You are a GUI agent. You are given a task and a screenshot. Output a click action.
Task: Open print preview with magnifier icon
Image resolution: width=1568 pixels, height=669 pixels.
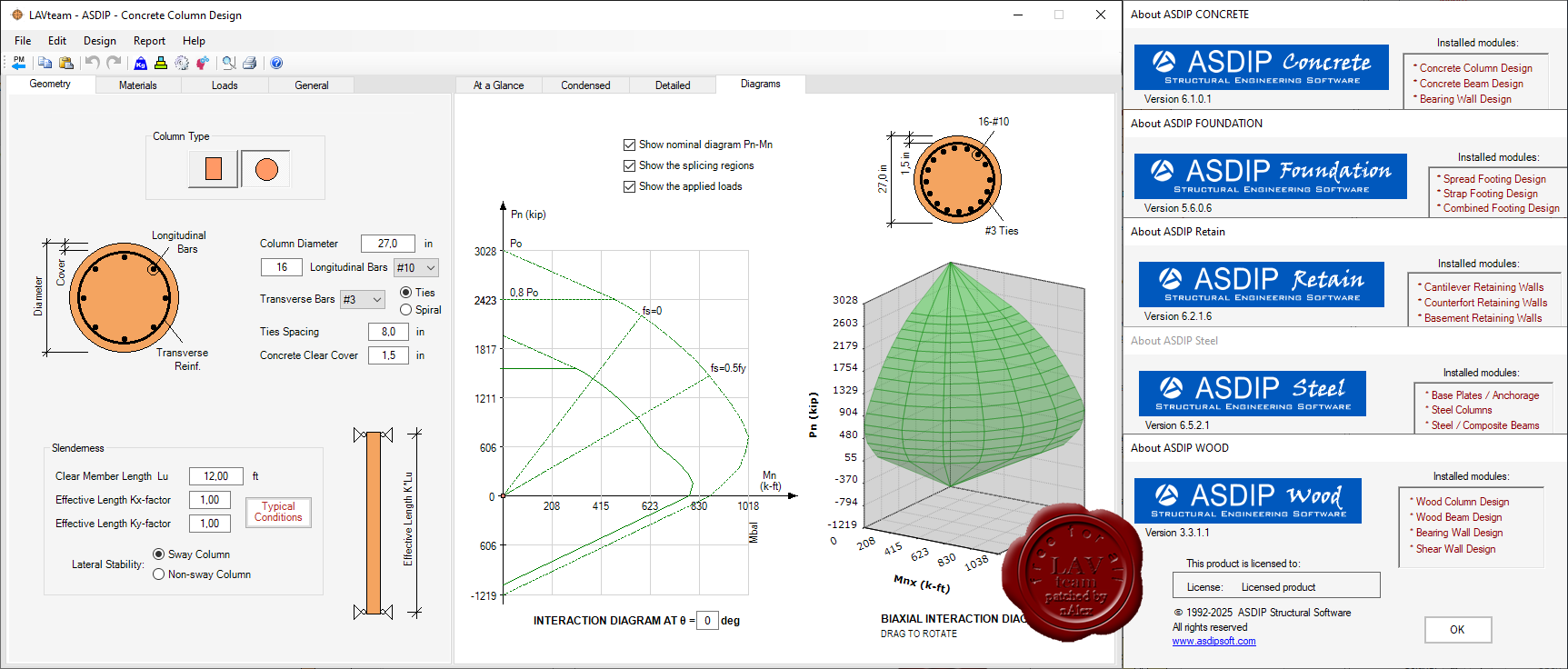[x=229, y=63]
